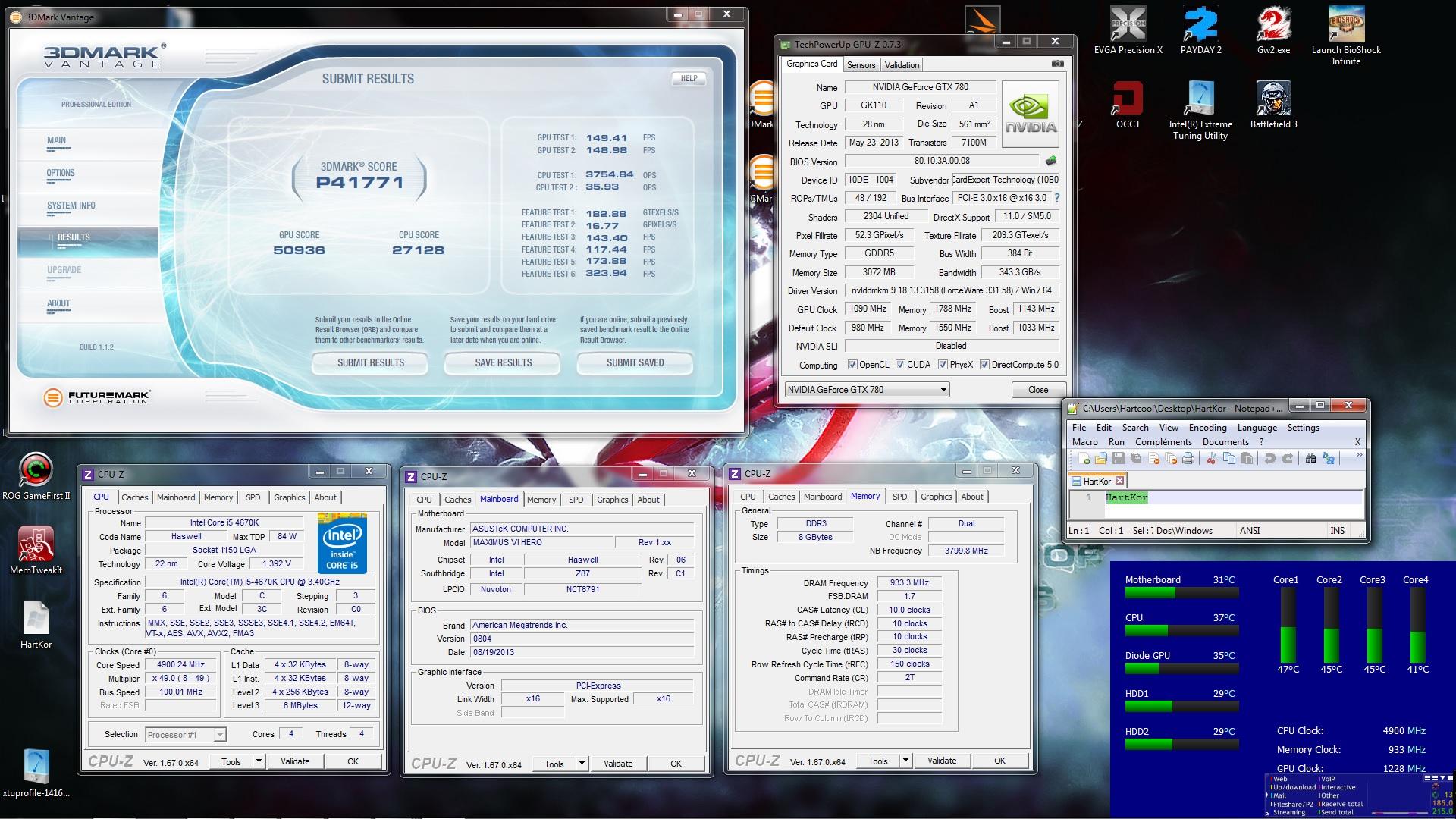
Task: Open Processor #1 selection dropdown in CPU-Z
Action: coord(186,734)
